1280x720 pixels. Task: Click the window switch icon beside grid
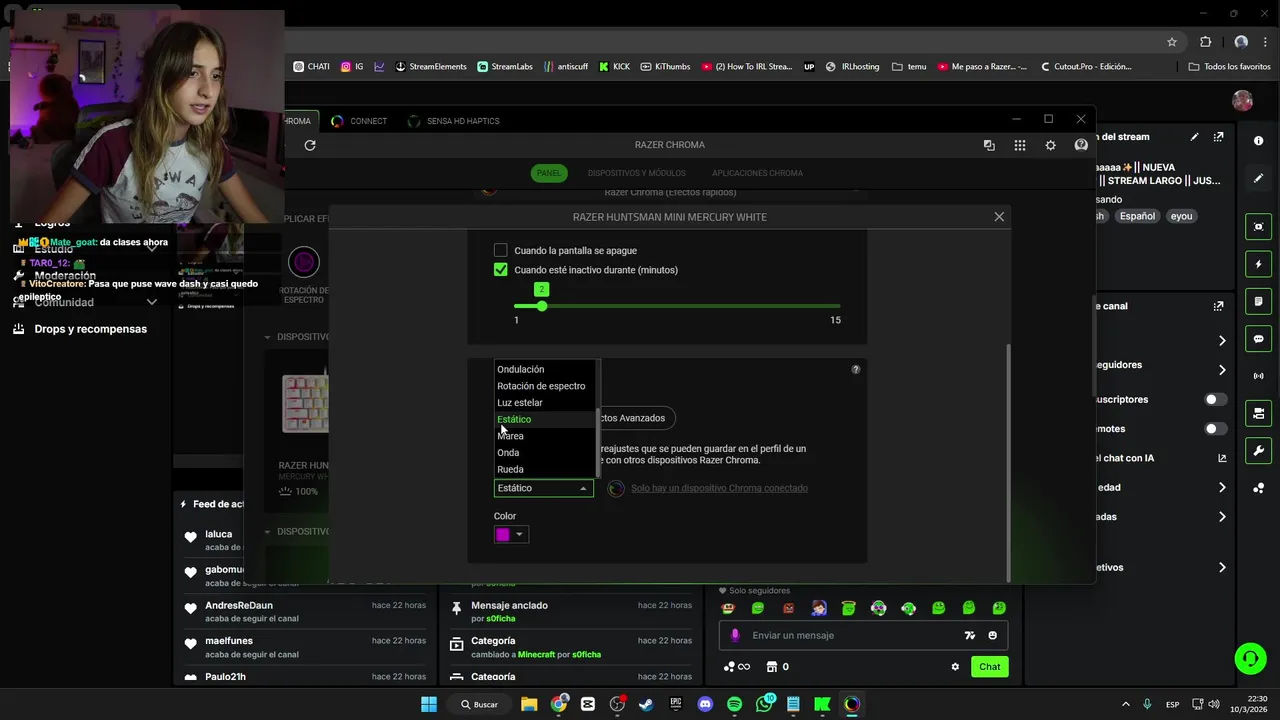989,145
